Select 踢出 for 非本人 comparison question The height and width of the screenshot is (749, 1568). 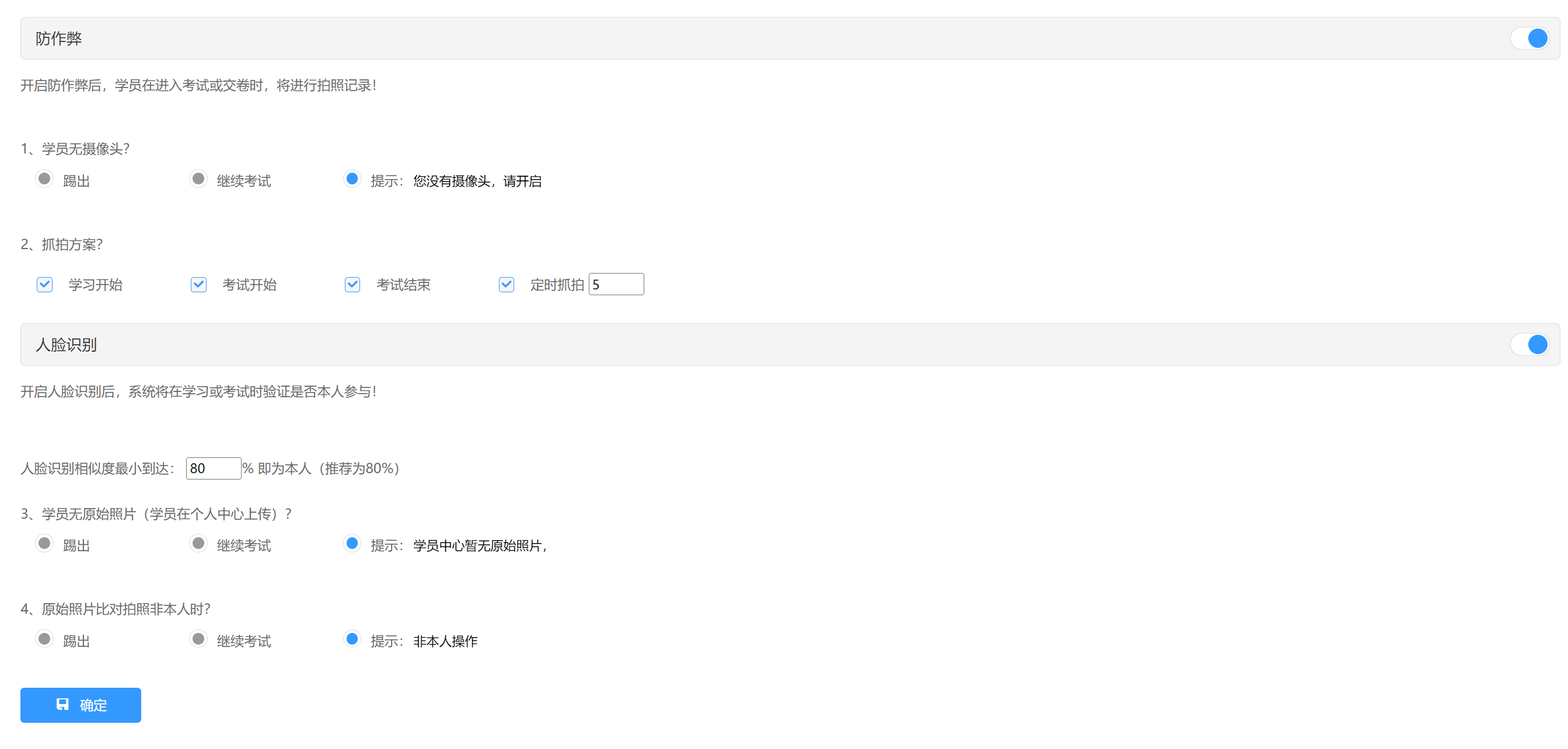[x=44, y=639]
